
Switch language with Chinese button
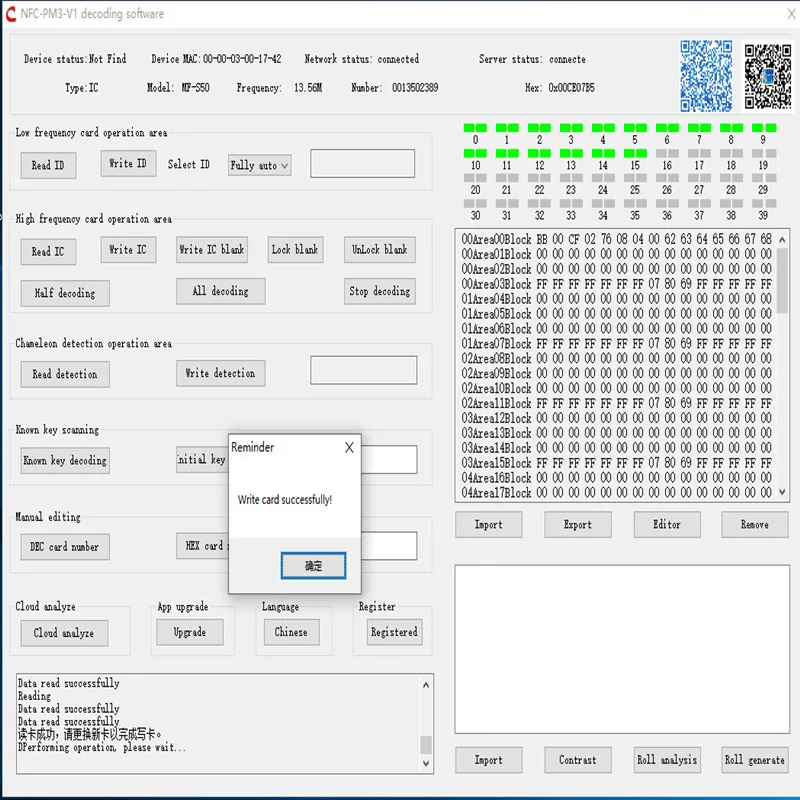click(292, 632)
